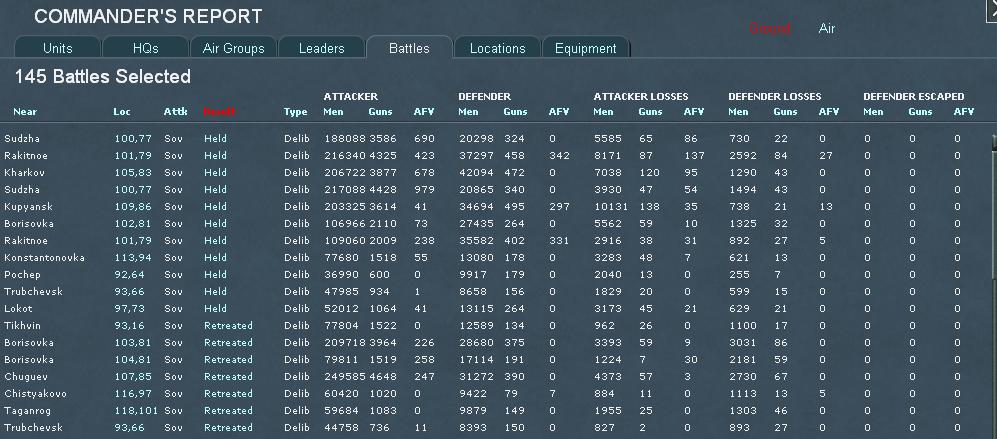
Task: Select the Battles tab
Action: [409, 48]
